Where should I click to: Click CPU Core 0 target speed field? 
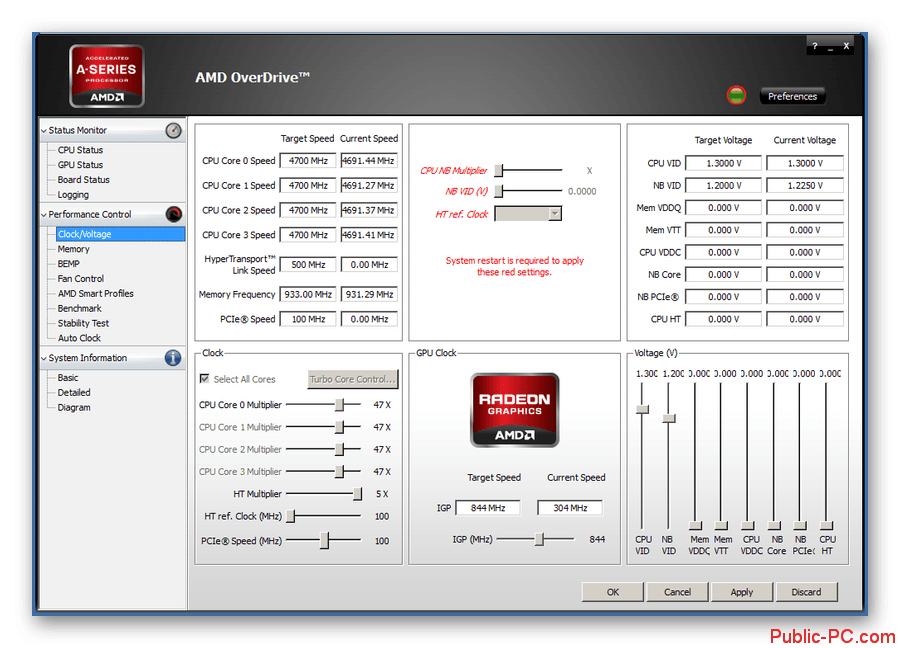[308, 161]
